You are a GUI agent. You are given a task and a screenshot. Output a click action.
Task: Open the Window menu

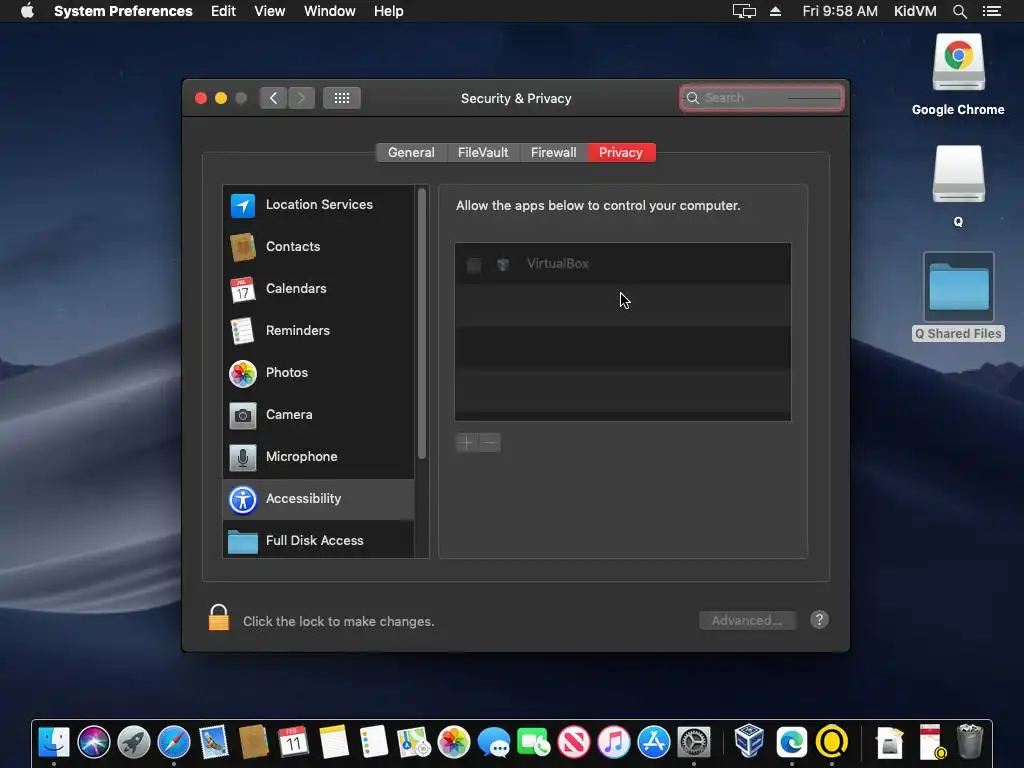[x=329, y=11]
